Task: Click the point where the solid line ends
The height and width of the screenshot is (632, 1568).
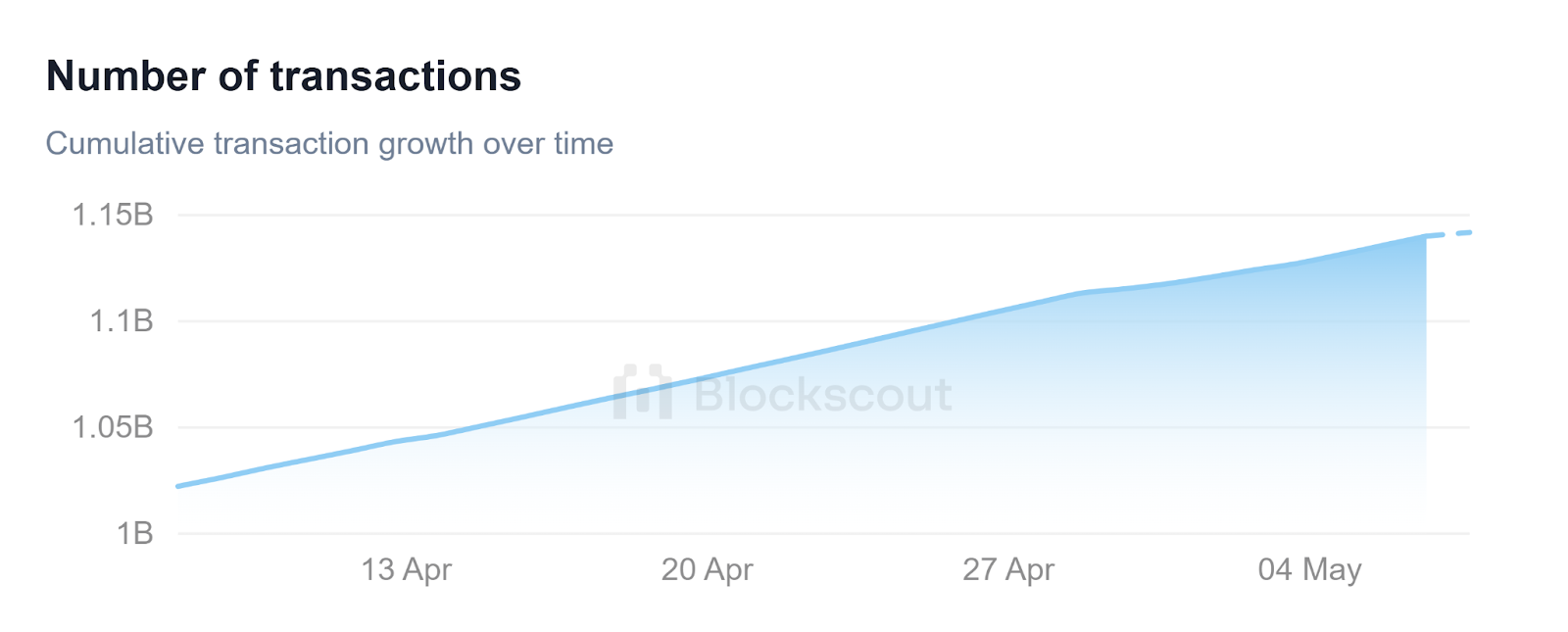Action: pos(1425,236)
